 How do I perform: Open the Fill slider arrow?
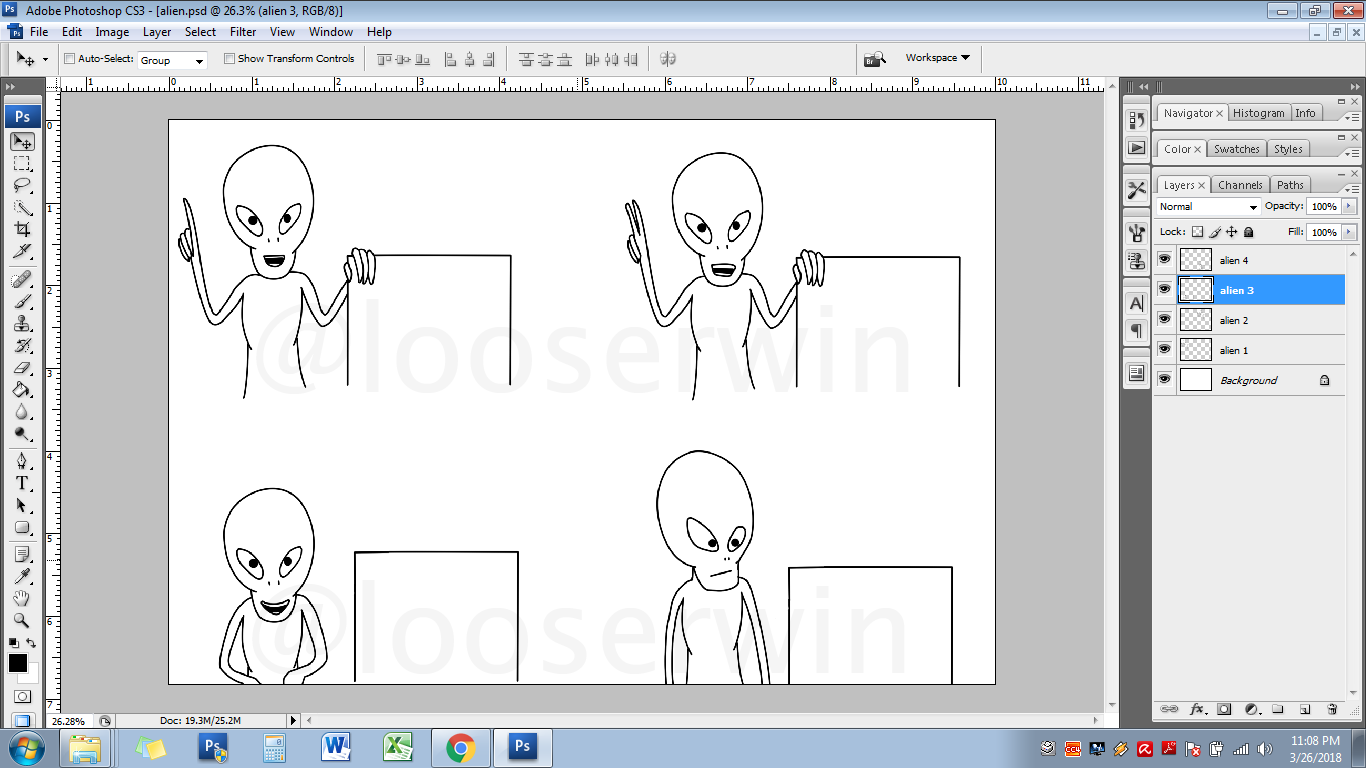click(x=1349, y=232)
